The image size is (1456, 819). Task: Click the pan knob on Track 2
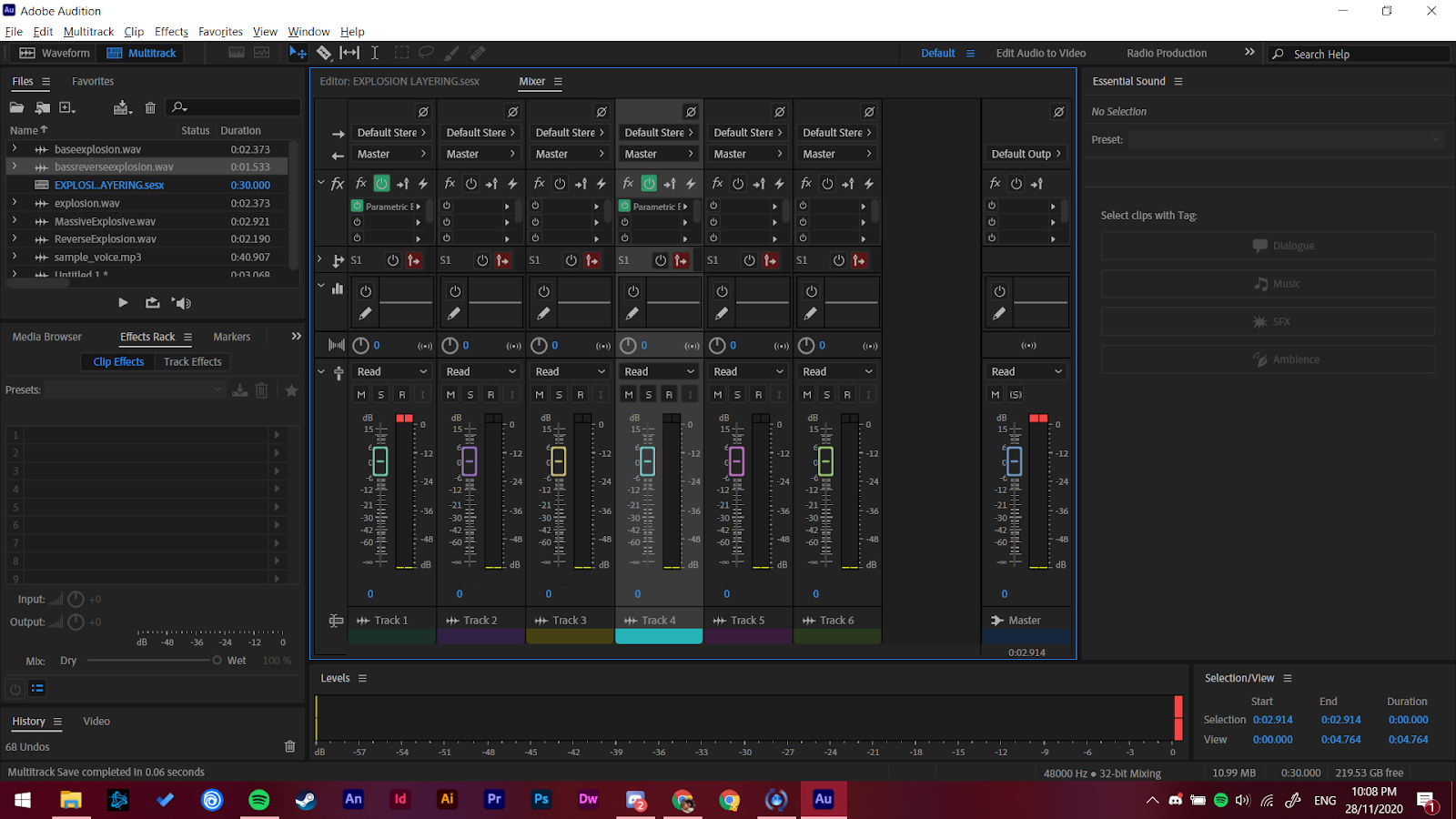(x=450, y=346)
